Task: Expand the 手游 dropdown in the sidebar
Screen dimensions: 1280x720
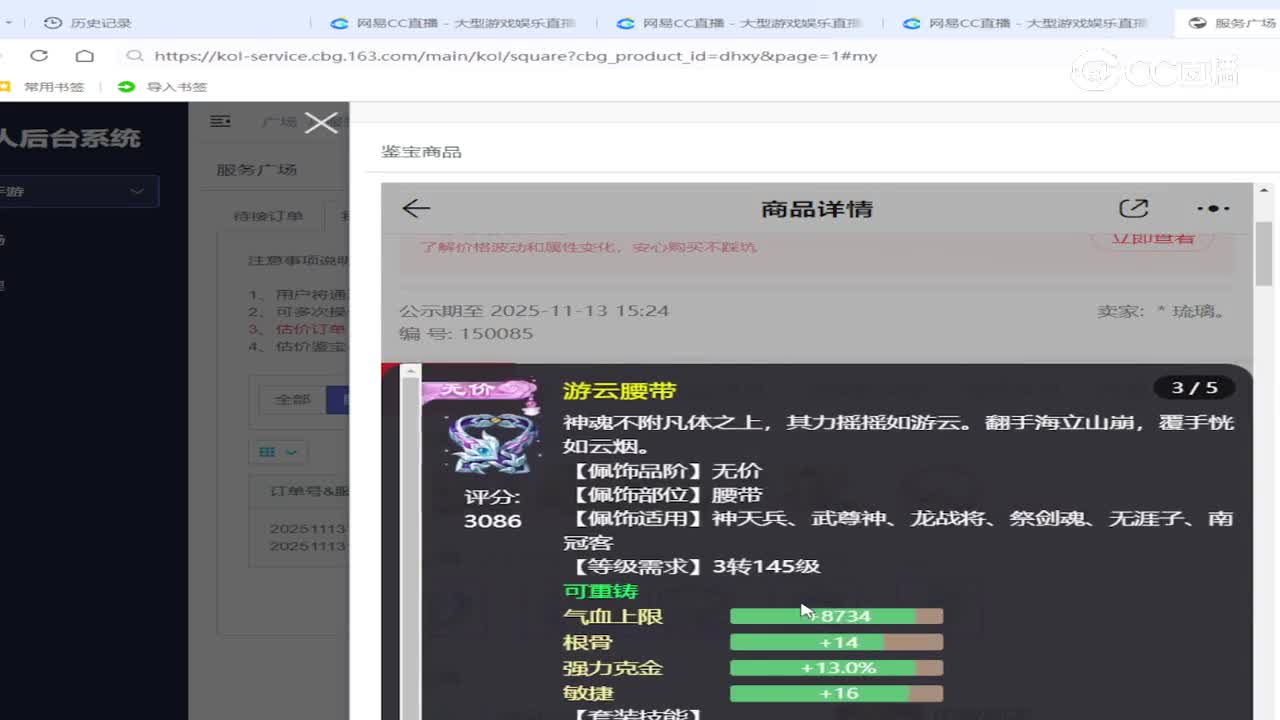Action: coord(78,191)
